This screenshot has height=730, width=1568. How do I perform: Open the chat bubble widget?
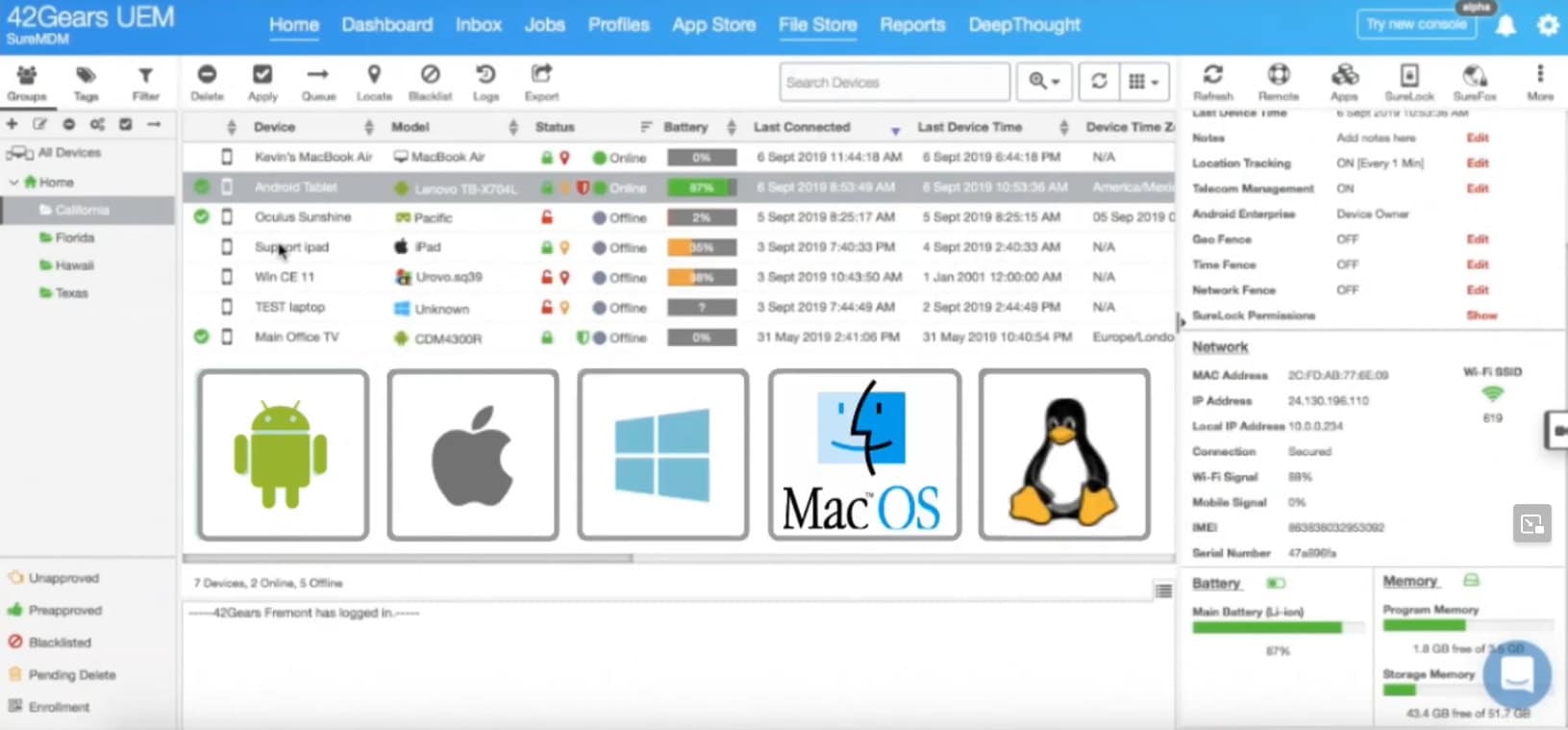(x=1516, y=674)
